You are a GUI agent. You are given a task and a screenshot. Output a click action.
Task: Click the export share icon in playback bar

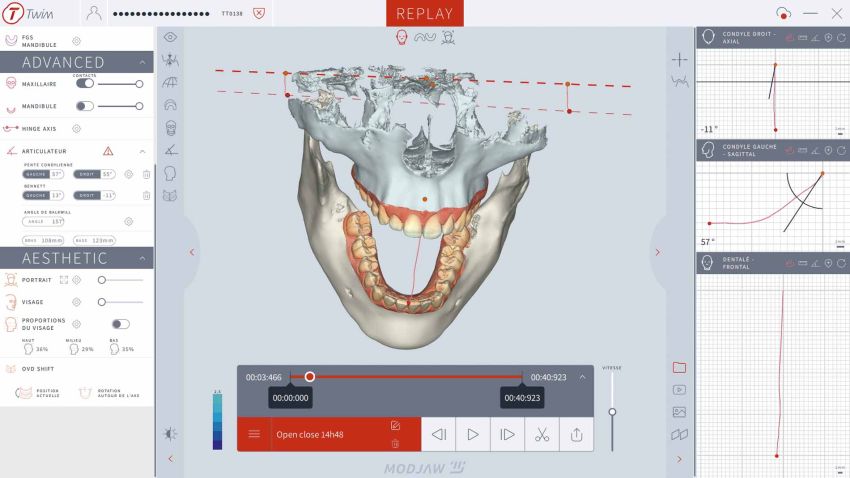pyautogui.click(x=576, y=434)
